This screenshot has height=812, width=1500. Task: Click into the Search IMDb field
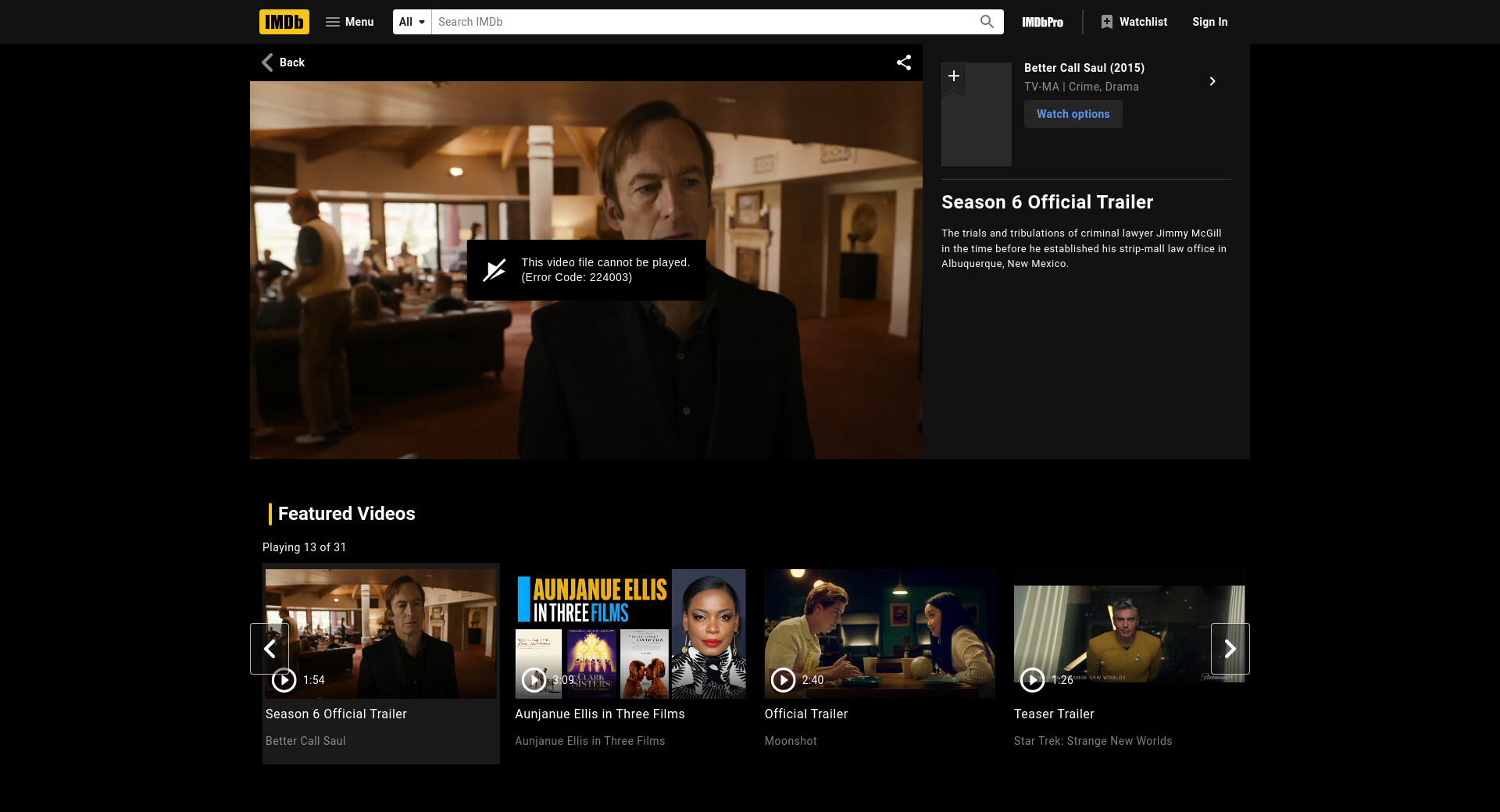[x=703, y=22]
